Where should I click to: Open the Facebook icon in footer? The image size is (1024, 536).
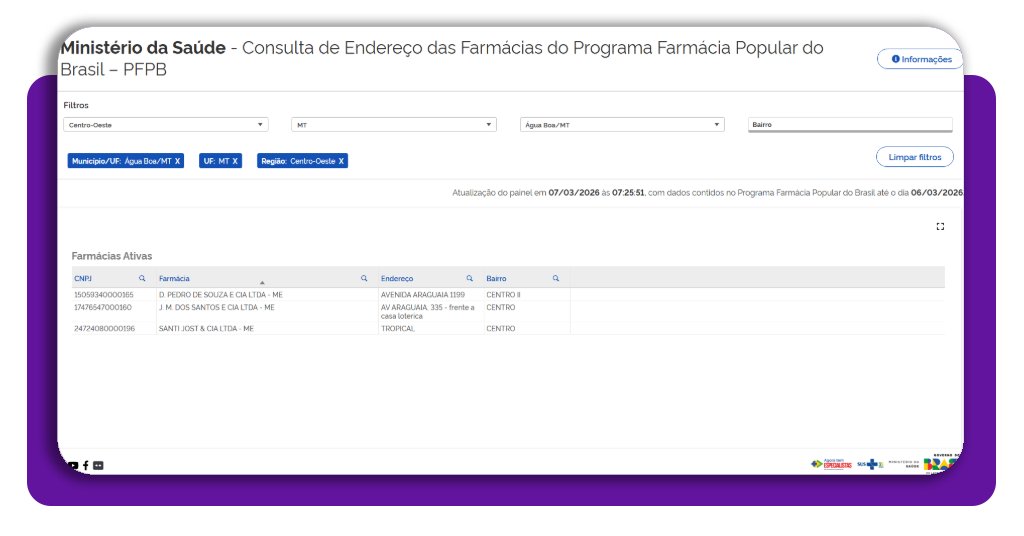point(86,465)
